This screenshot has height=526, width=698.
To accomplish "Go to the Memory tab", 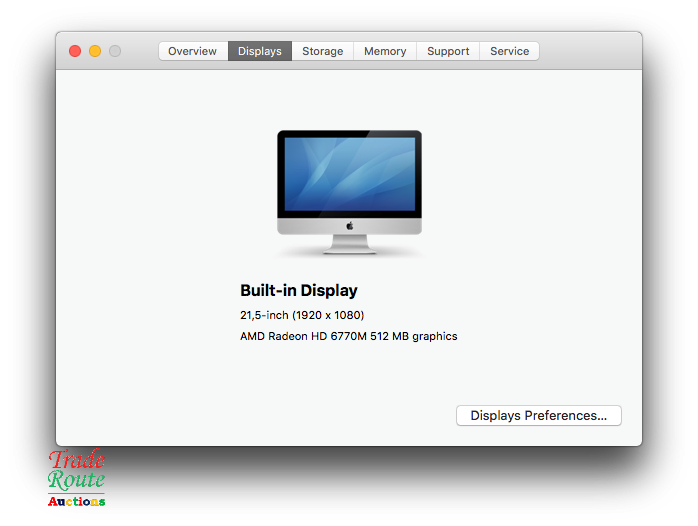I will click(385, 51).
